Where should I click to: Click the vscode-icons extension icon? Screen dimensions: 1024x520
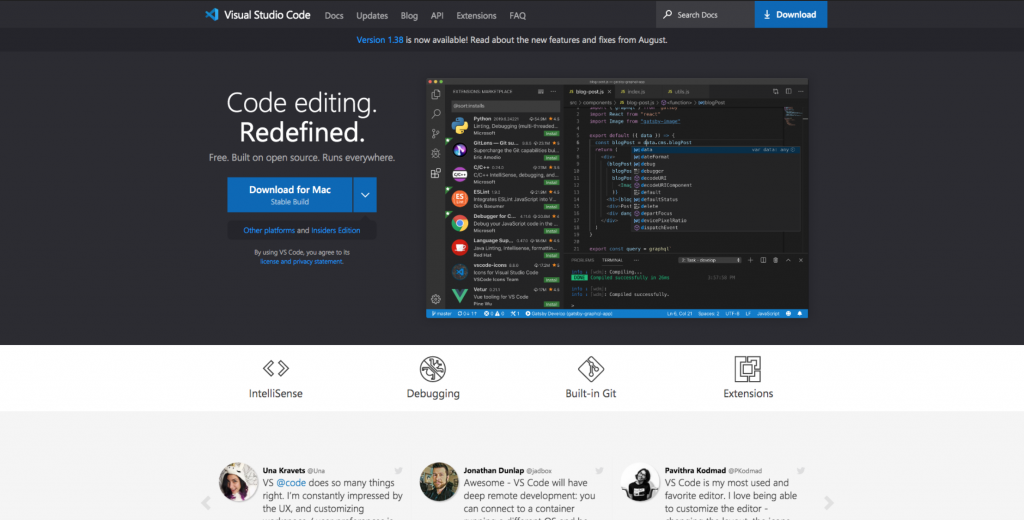tap(460, 272)
